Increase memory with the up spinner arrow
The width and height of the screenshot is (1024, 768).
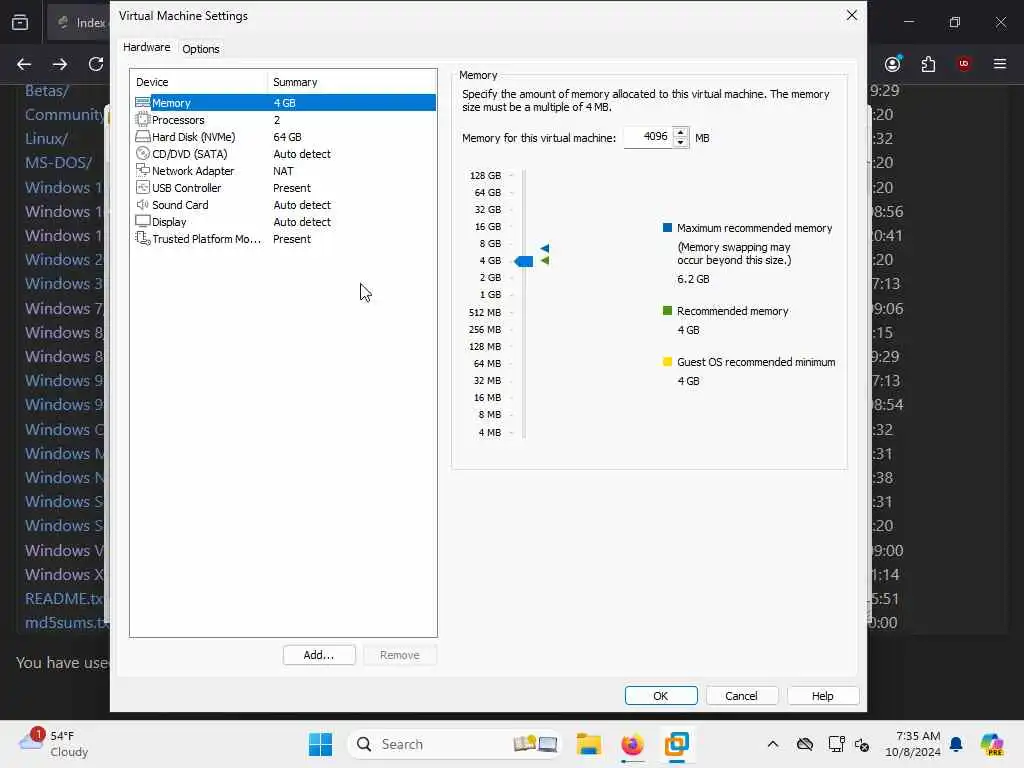[680, 132]
